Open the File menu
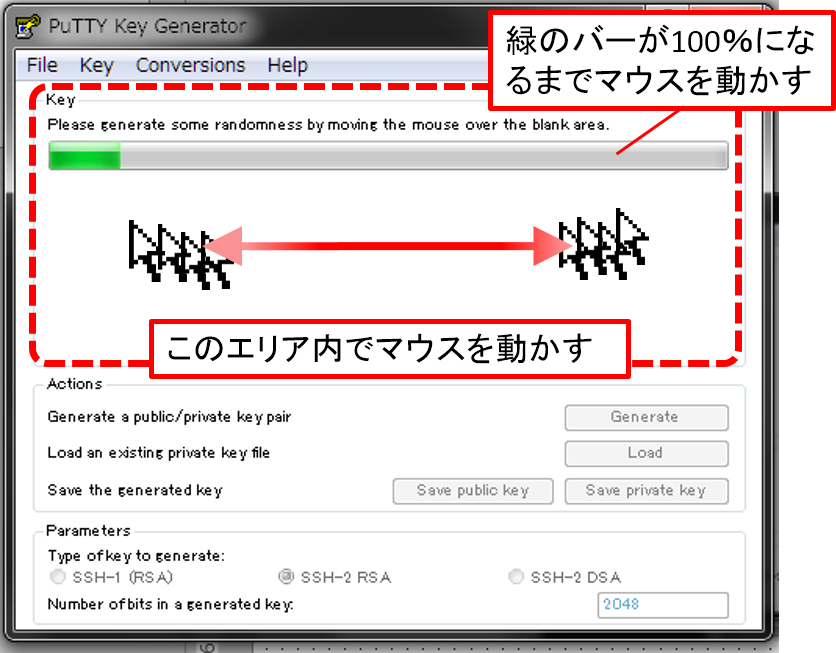Image resolution: width=836 pixels, height=653 pixels. click(42, 65)
